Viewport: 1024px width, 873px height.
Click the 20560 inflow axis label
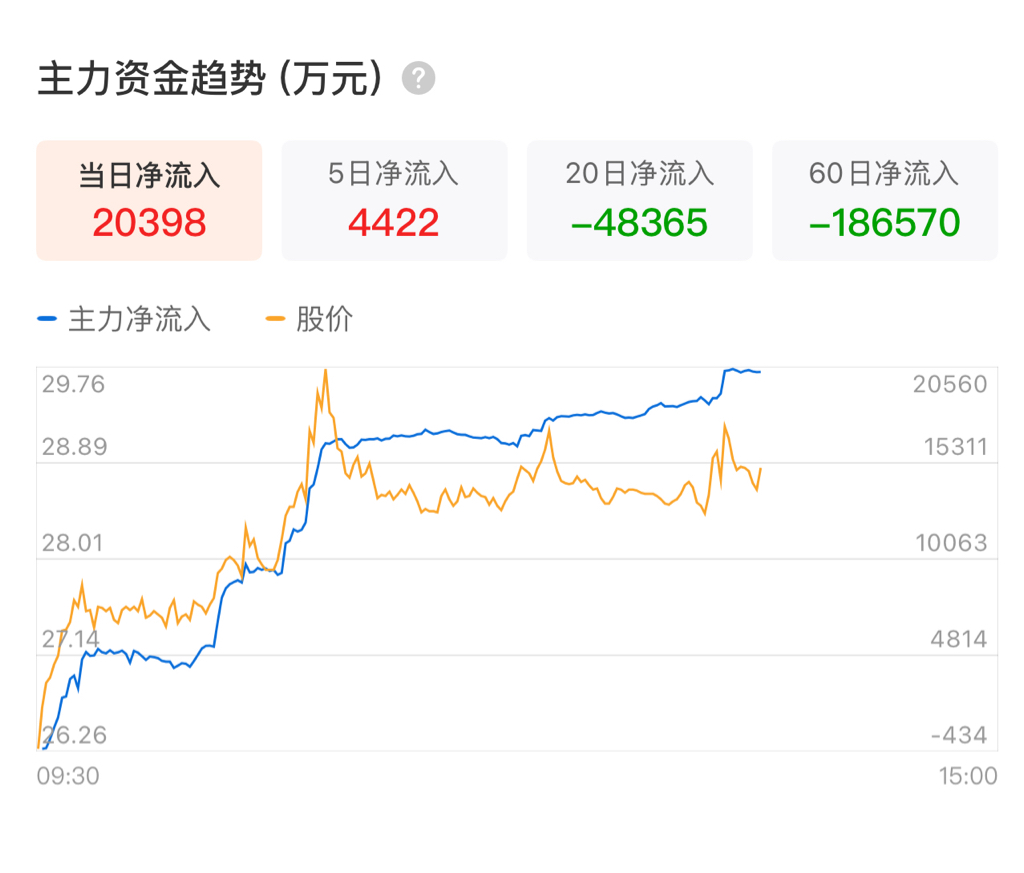[x=950, y=384]
